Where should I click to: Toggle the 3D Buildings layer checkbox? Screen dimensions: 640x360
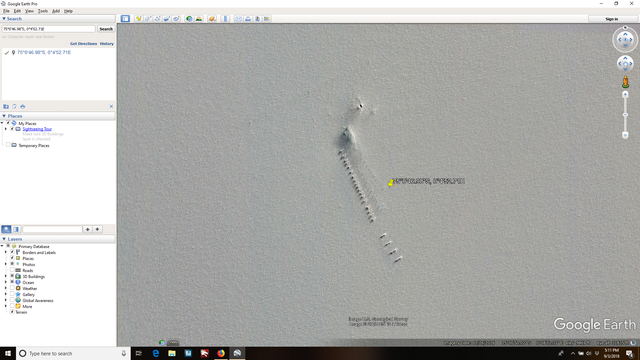click(x=12, y=276)
